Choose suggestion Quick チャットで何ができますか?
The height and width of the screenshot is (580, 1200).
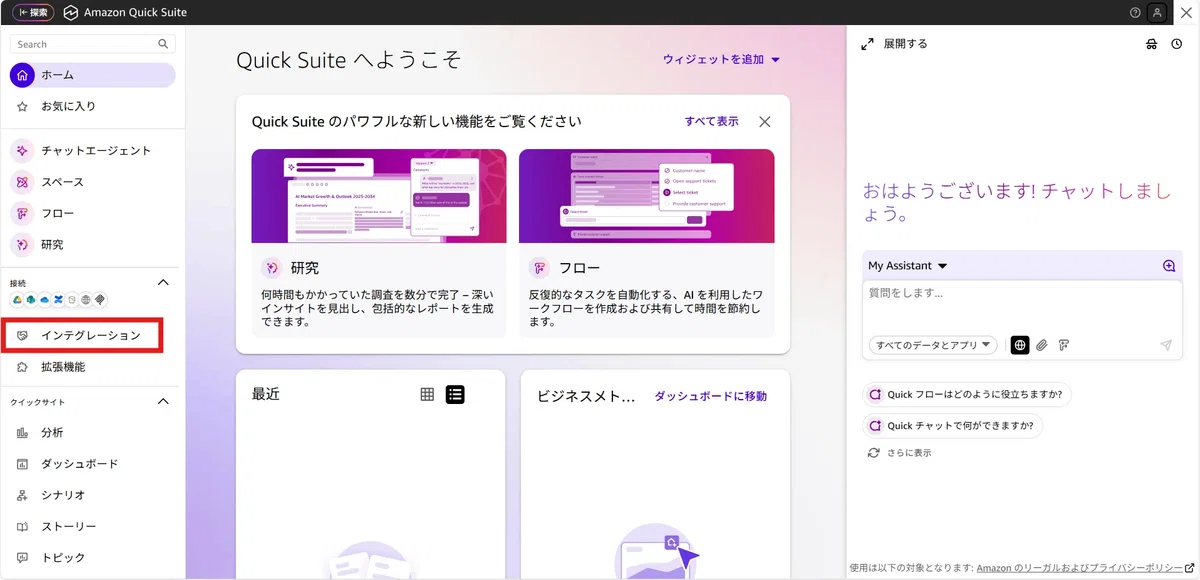pyautogui.click(x=953, y=426)
